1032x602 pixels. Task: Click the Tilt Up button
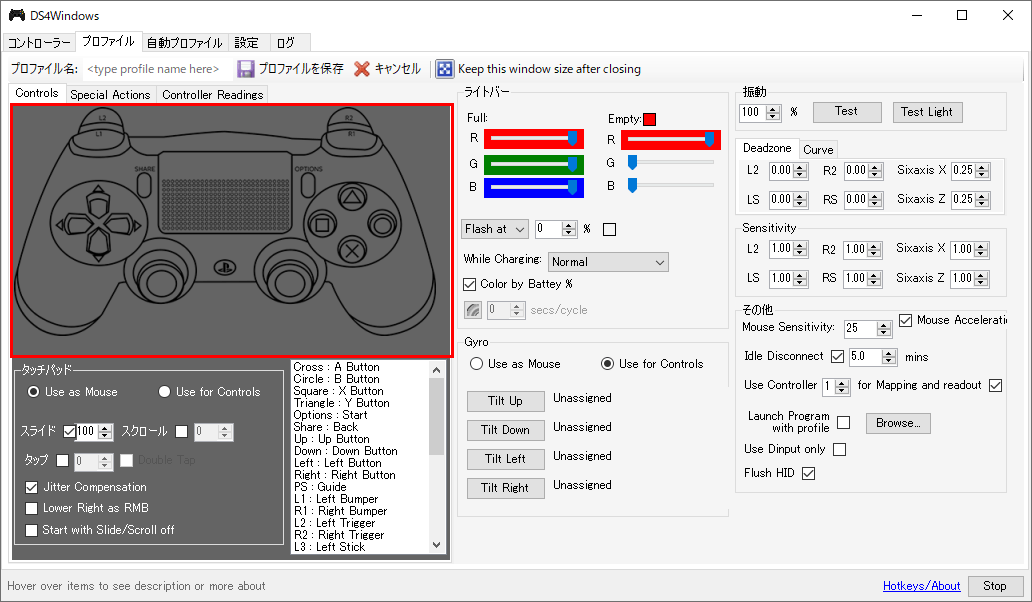(x=505, y=401)
